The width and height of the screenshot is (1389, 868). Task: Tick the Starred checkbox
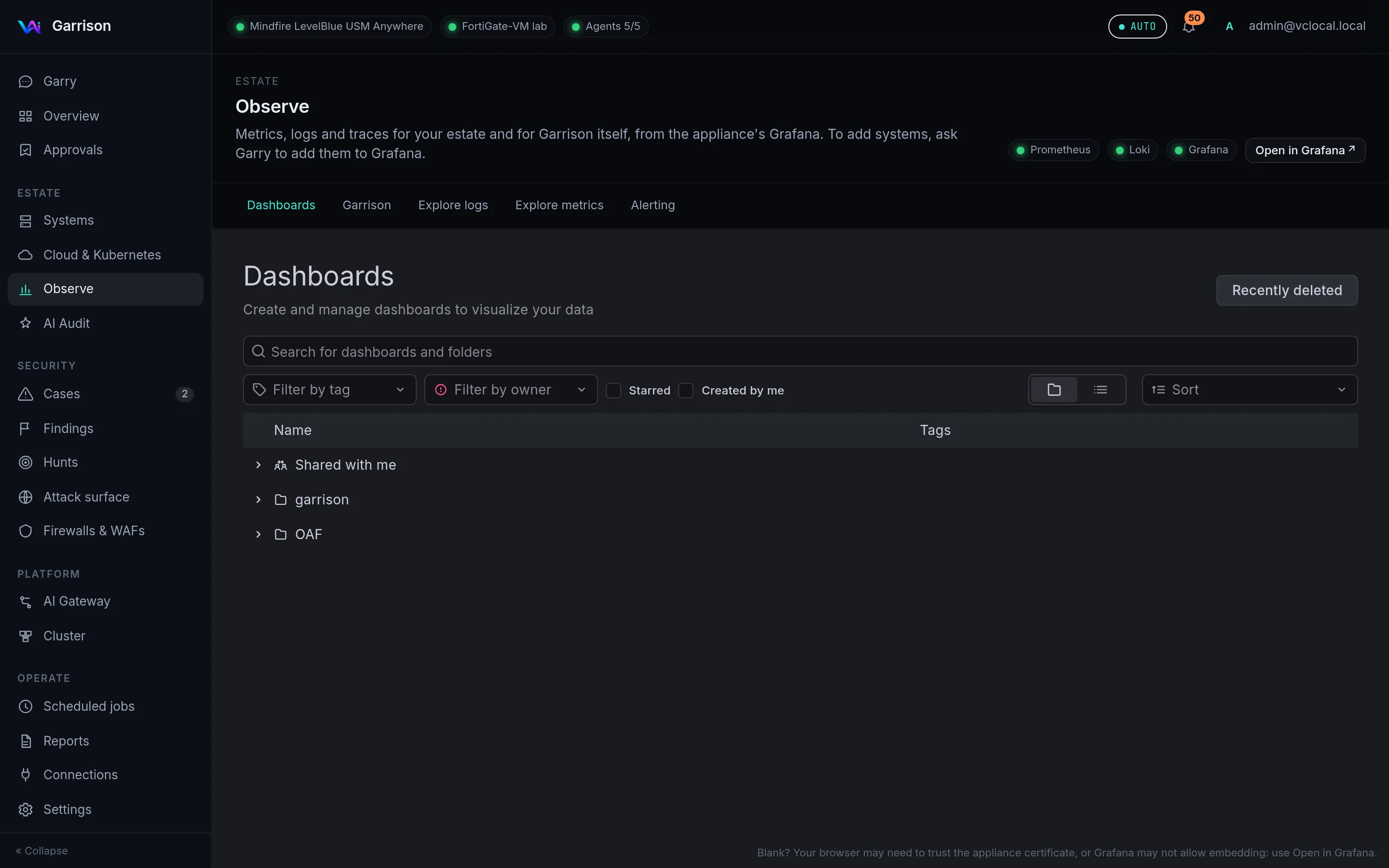pyautogui.click(x=613, y=391)
